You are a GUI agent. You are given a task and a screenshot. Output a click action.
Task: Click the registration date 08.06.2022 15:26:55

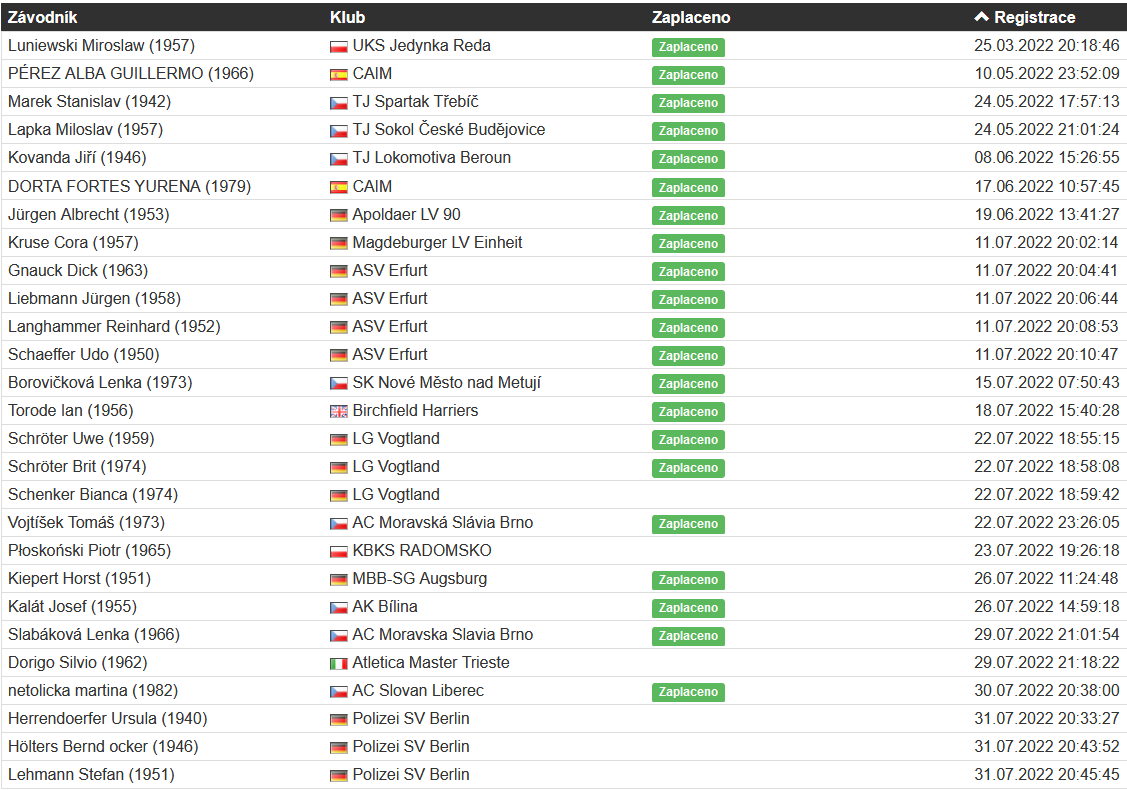(x=1046, y=157)
